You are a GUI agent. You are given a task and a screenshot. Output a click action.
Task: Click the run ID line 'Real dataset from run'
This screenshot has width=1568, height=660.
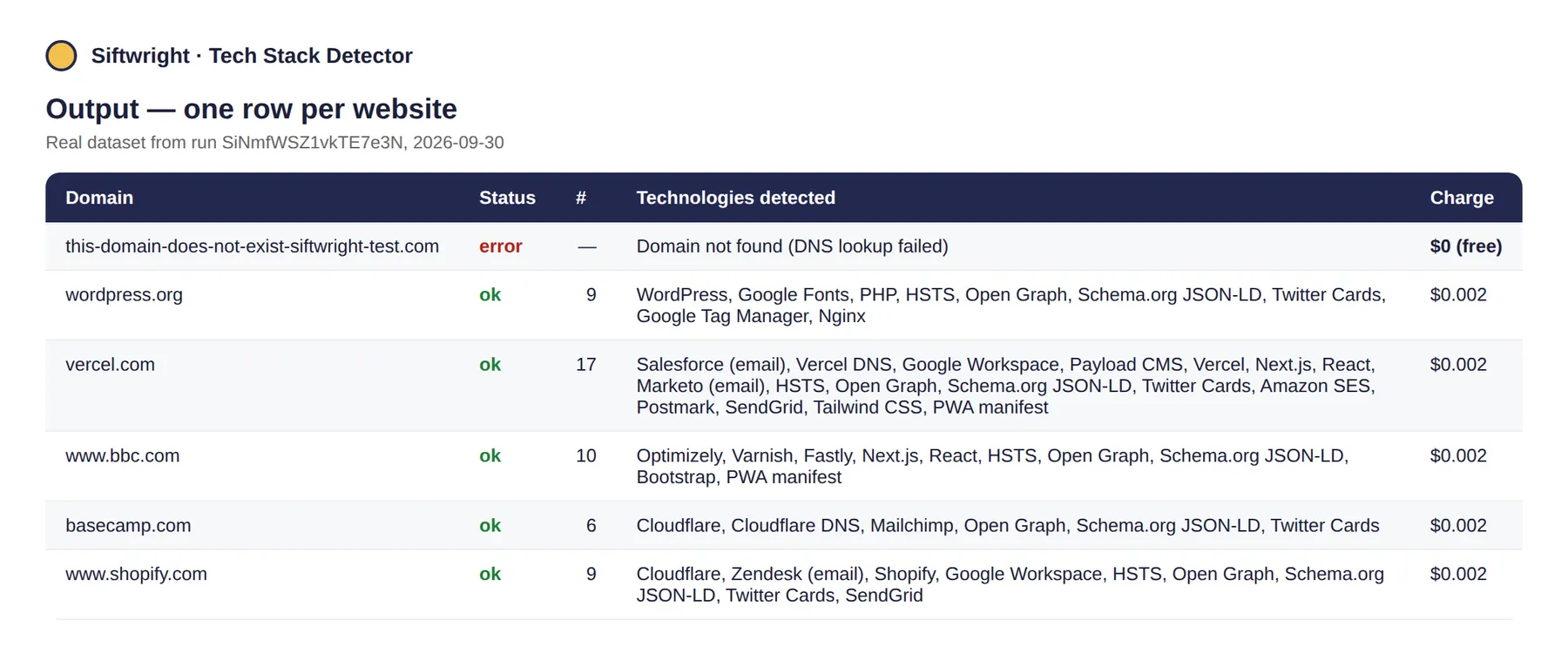click(x=274, y=143)
